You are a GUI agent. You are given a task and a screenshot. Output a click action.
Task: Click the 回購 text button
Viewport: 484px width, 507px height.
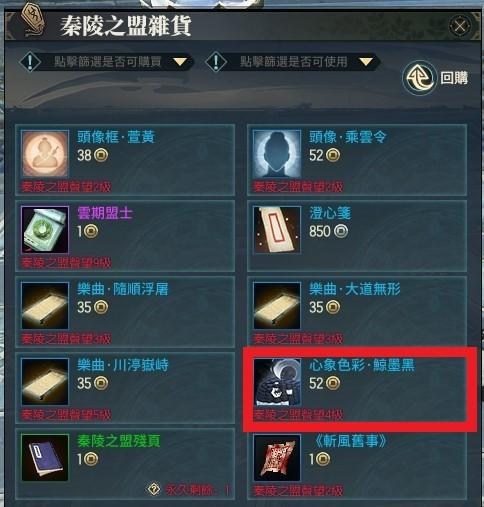(x=454, y=78)
